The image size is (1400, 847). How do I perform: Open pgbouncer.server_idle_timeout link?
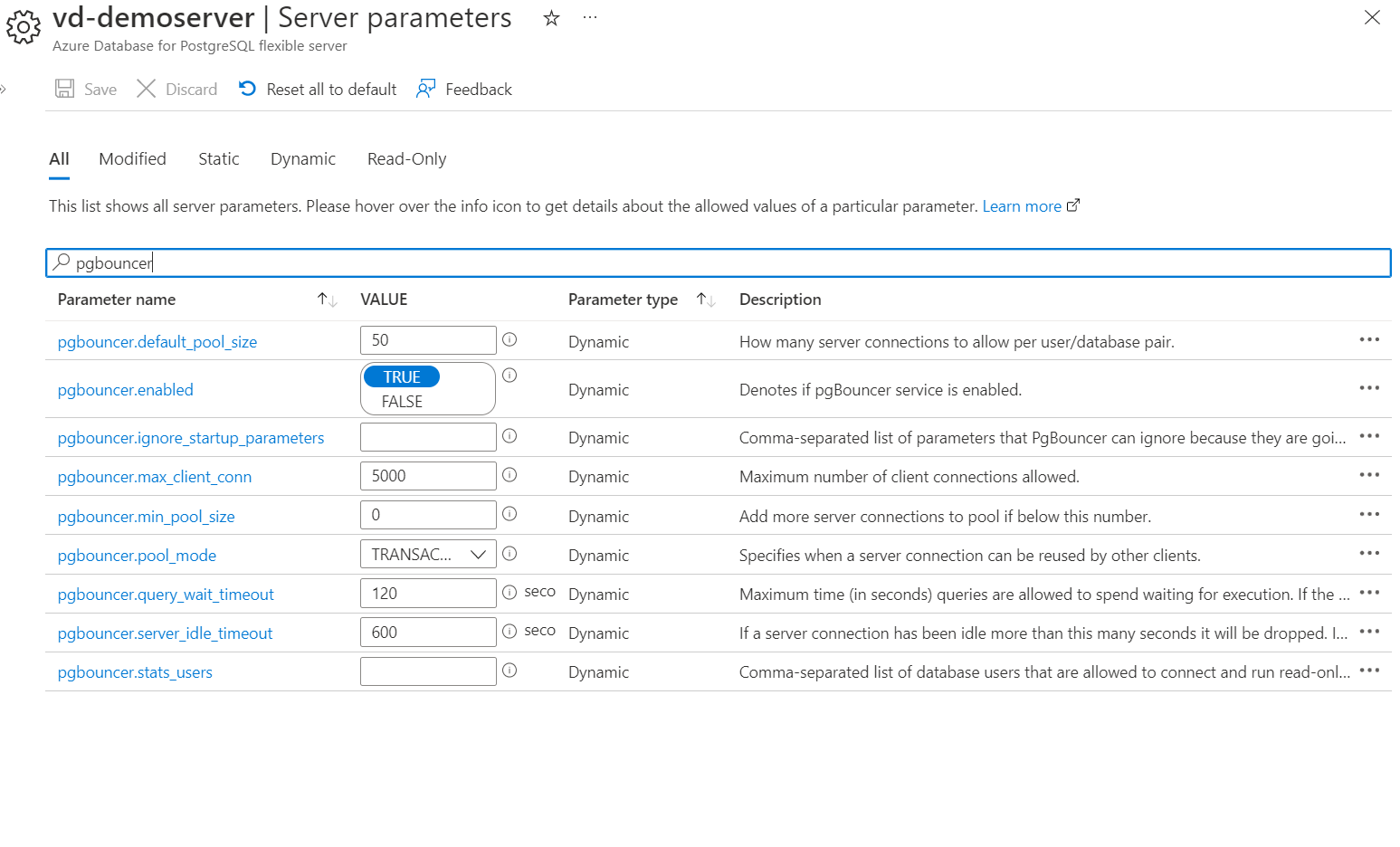(x=165, y=633)
